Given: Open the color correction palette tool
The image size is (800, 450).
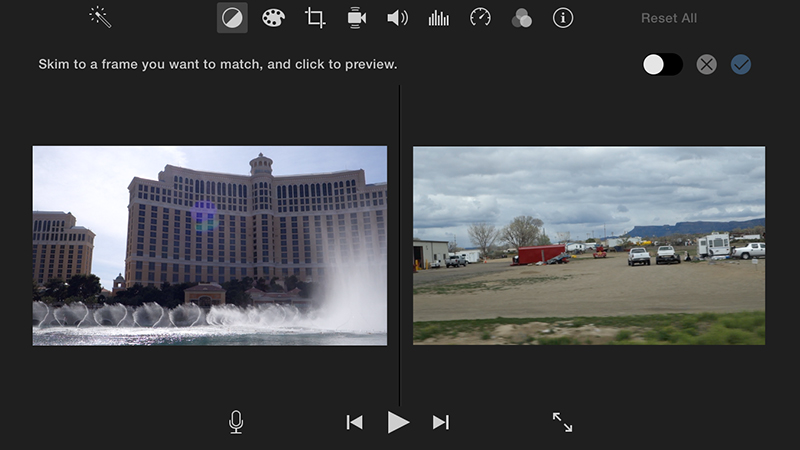Looking at the screenshot, I should (x=273, y=18).
